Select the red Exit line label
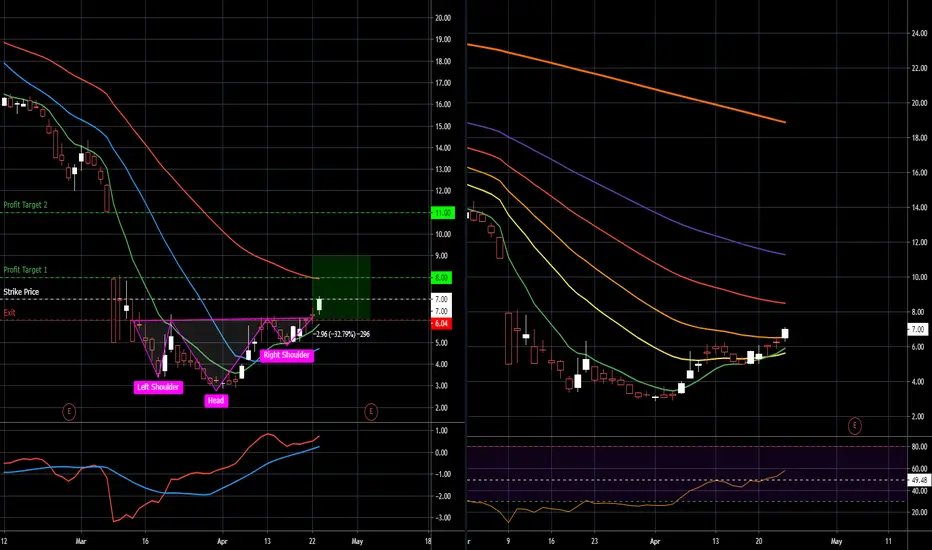This screenshot has width=932, height=550. 10,313
